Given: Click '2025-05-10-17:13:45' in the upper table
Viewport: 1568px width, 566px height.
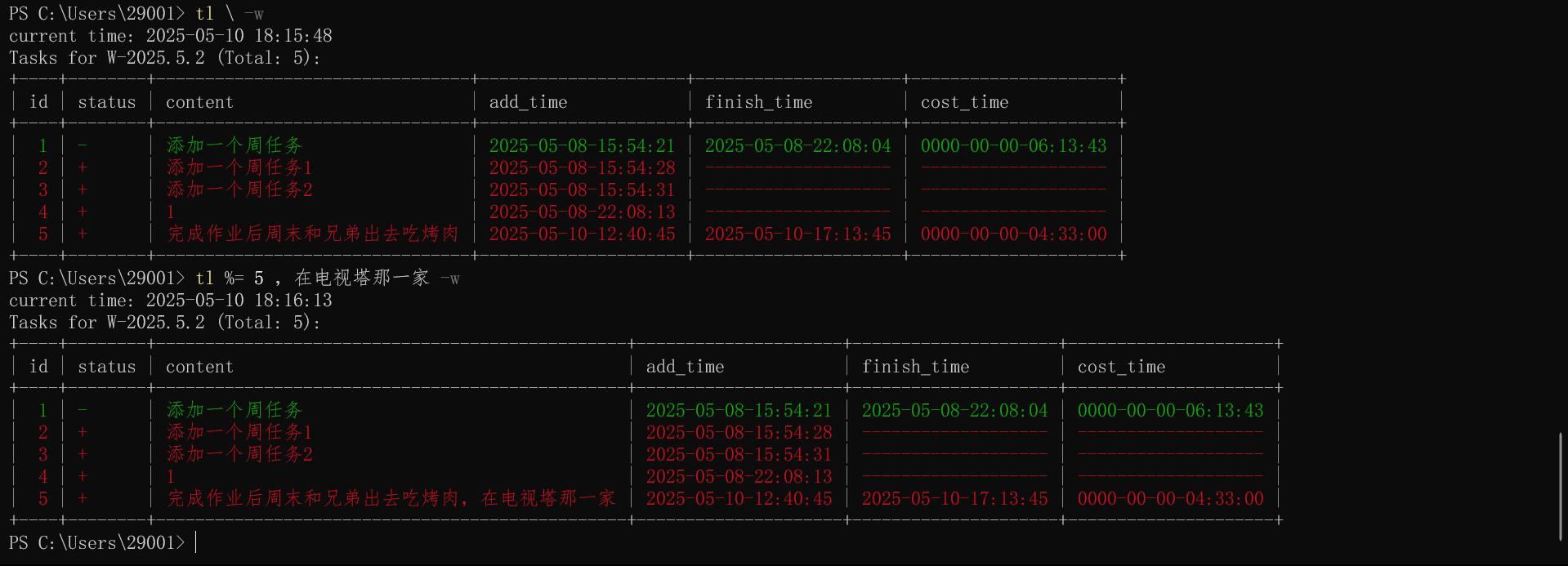Looking at the screenshot, I should (797, 234).
